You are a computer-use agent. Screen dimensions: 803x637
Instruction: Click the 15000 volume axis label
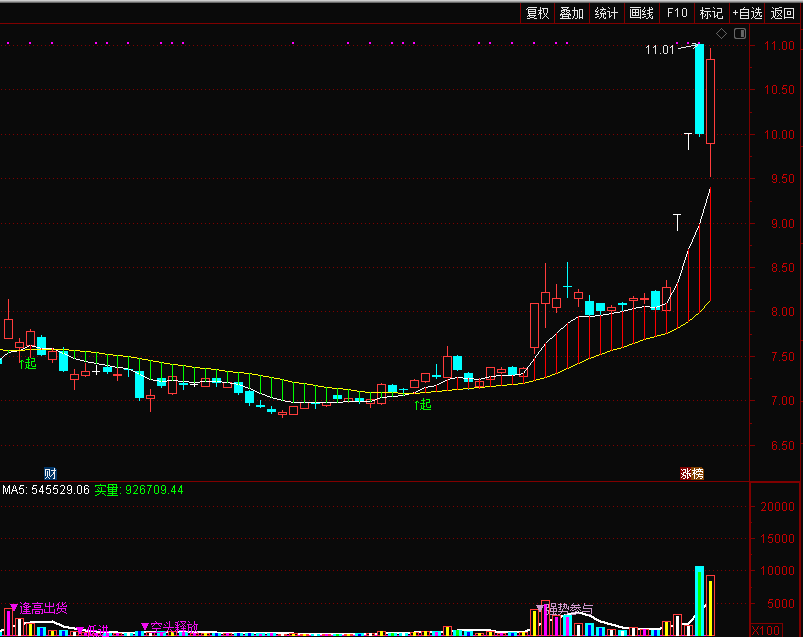coord(777,539)
